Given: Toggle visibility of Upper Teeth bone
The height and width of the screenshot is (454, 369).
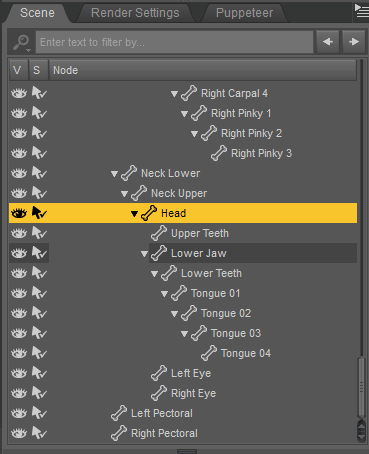Looking at the screenshot, I should click(x=19, y=233).
